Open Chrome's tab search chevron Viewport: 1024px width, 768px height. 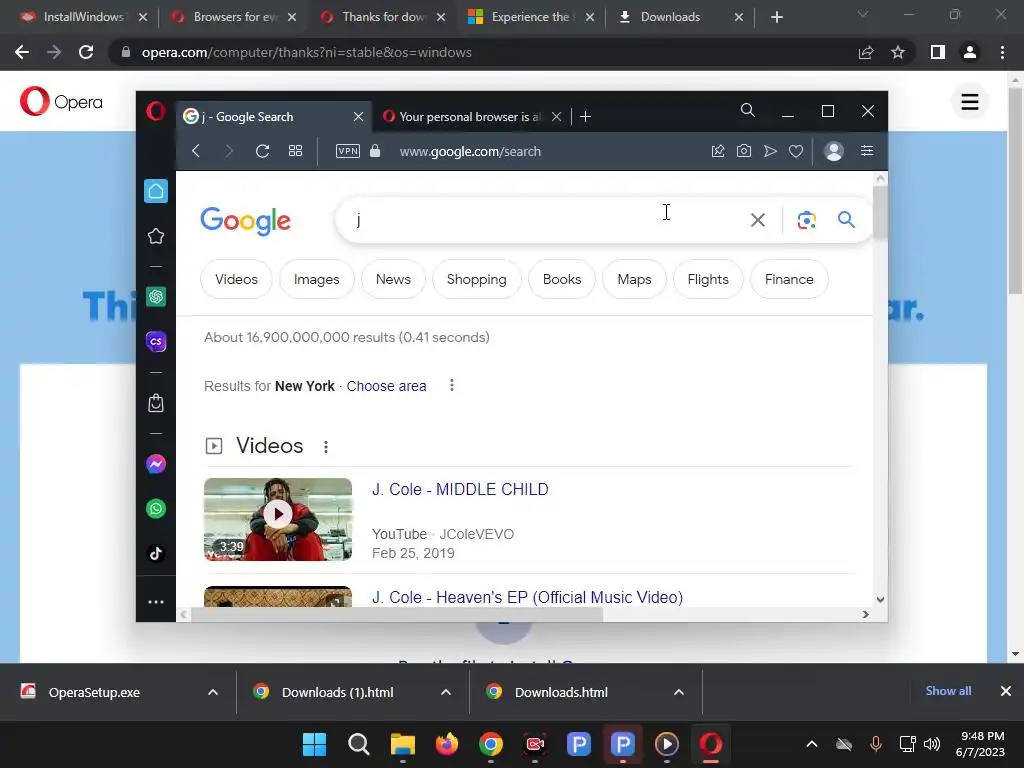[x=863, y=14]
